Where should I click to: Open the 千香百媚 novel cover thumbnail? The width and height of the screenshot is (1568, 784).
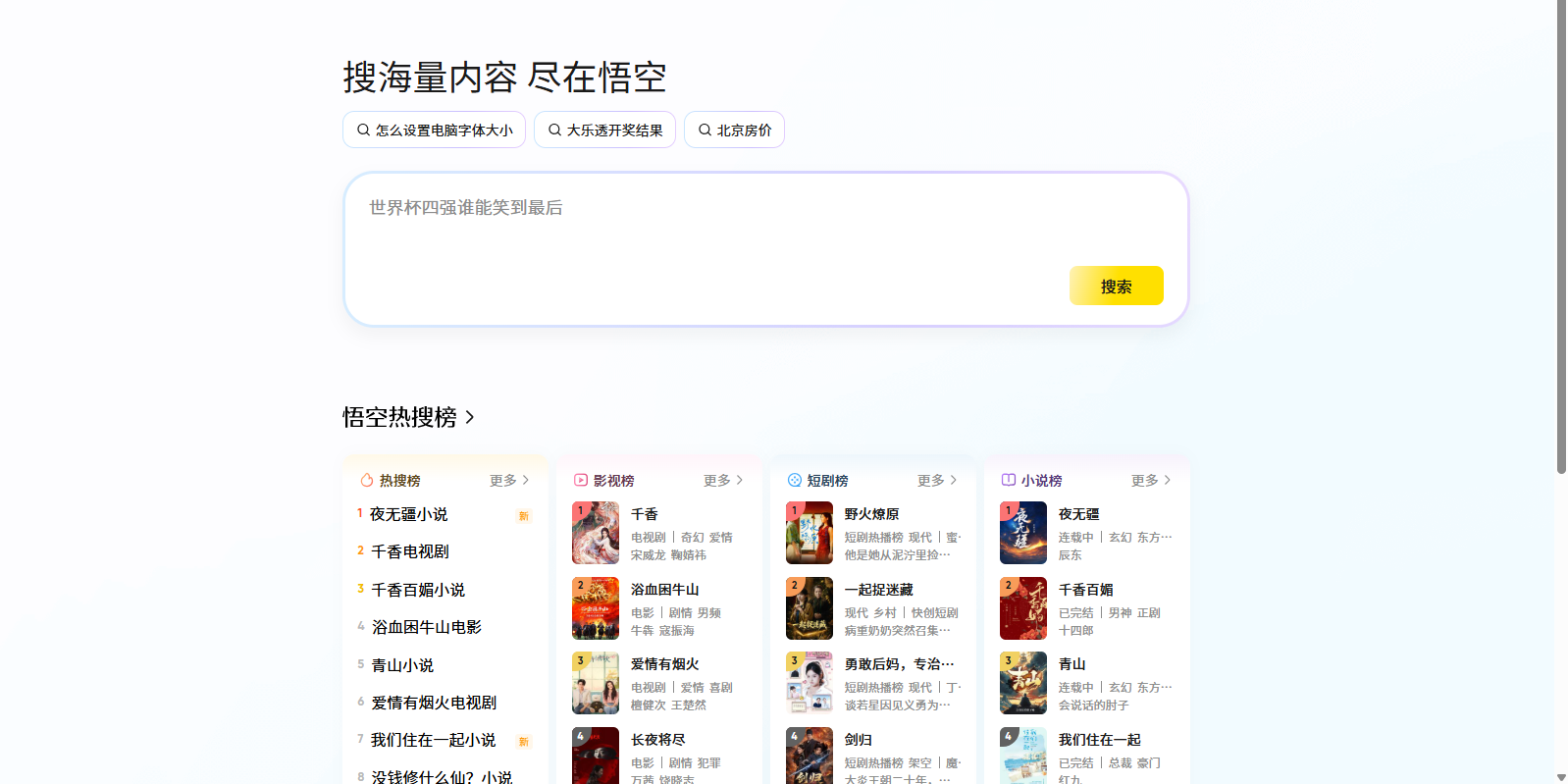click(1023, 608)
